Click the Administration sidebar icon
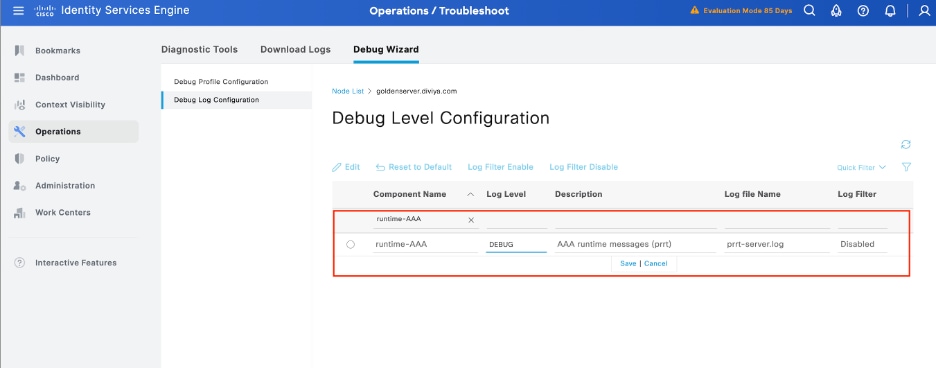The image size is (936, 368). click(x=19, y=186)
